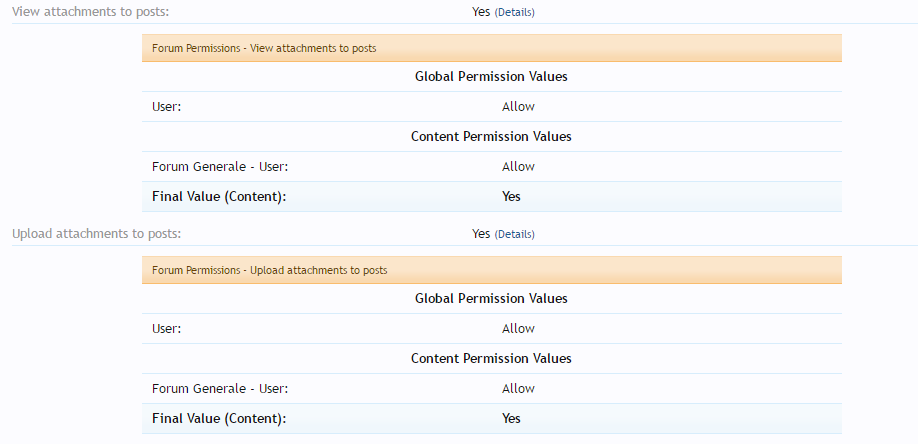Select 'Forum Permissions - Upload attachments to posts' header
Image resolution: width=918 pixels, height=444 pixels.
coord(269,270)
